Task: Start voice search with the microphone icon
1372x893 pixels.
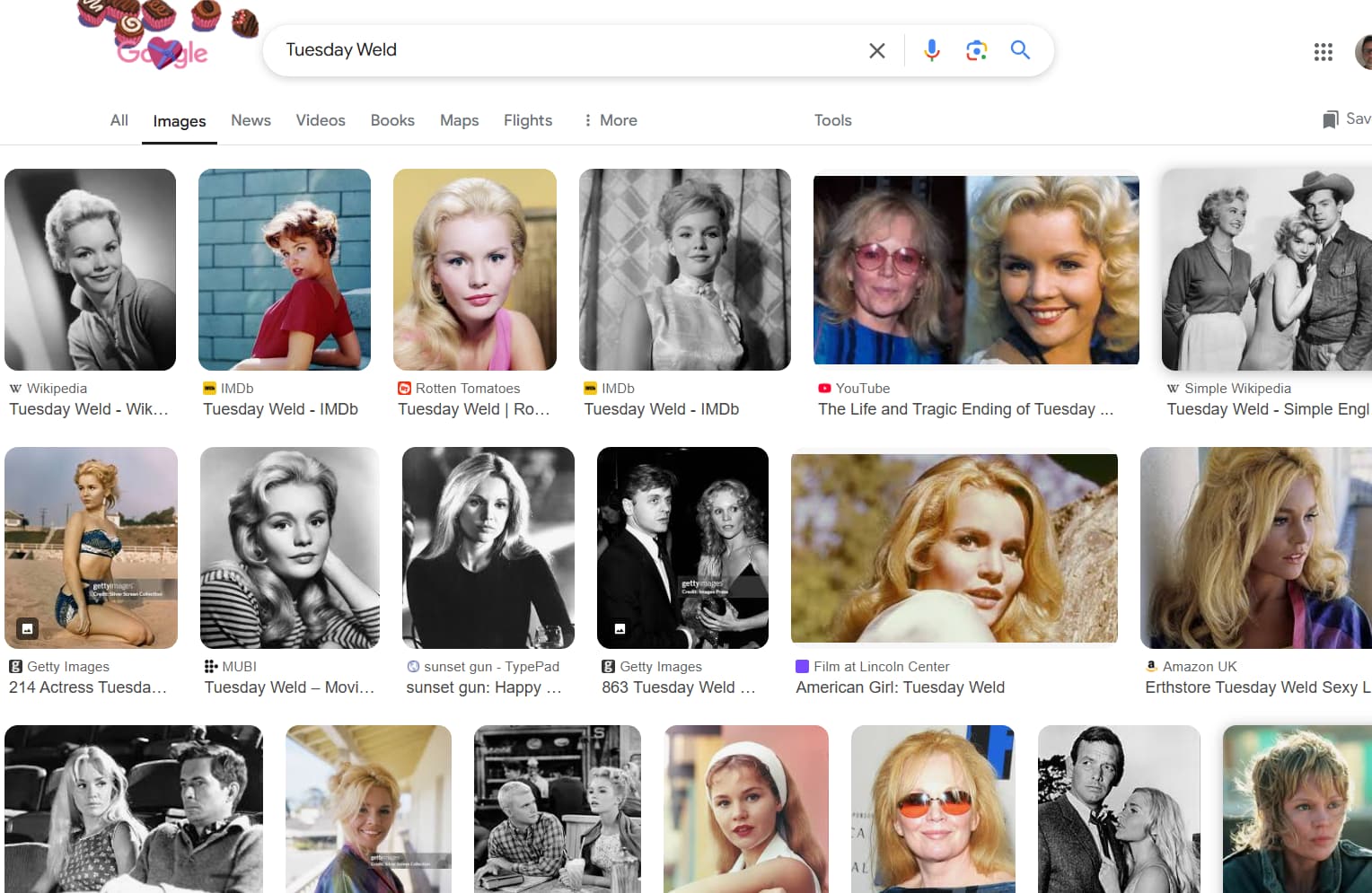Action: click(932, 50)
